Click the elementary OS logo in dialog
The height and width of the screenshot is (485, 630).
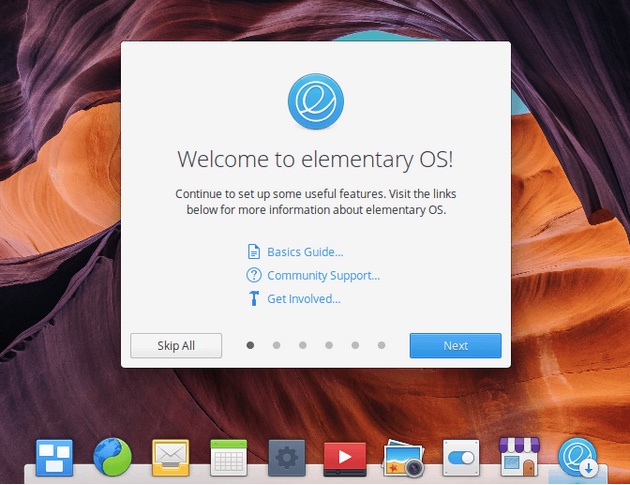point(316,101)
